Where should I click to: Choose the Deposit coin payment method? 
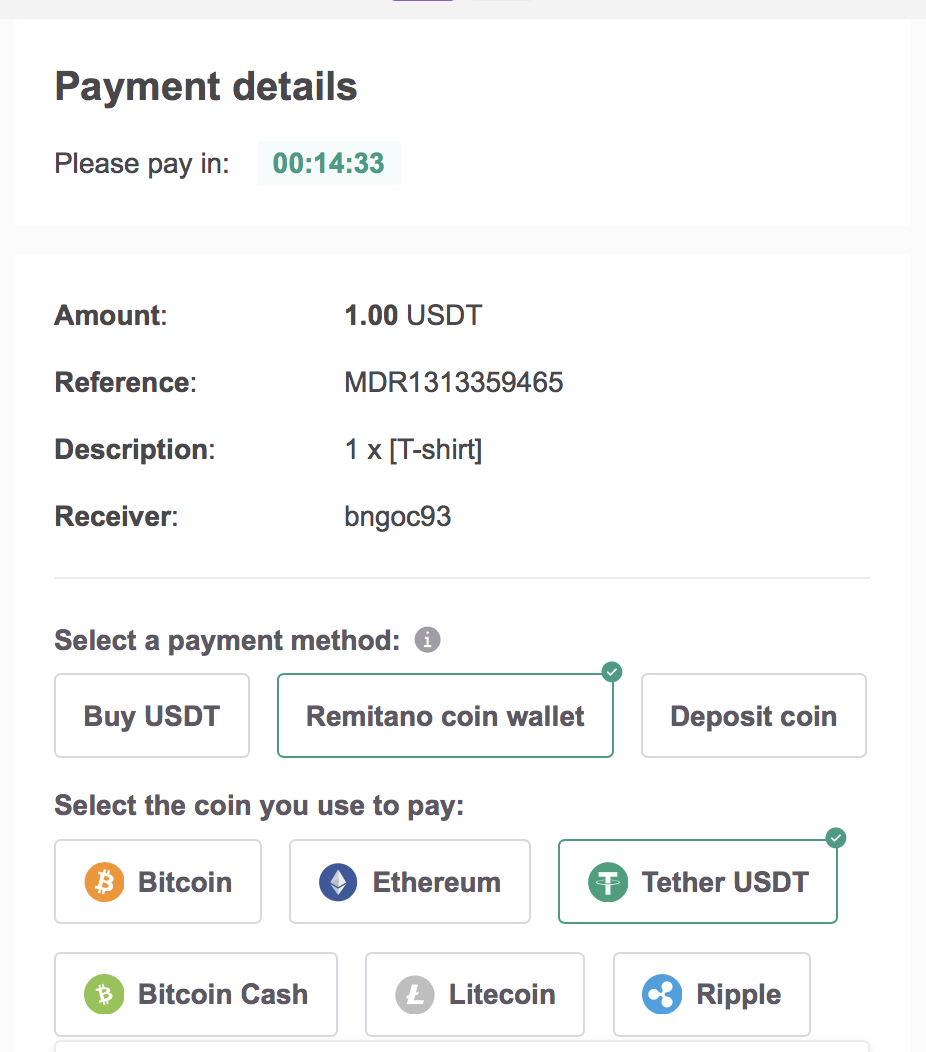point(753,716)
